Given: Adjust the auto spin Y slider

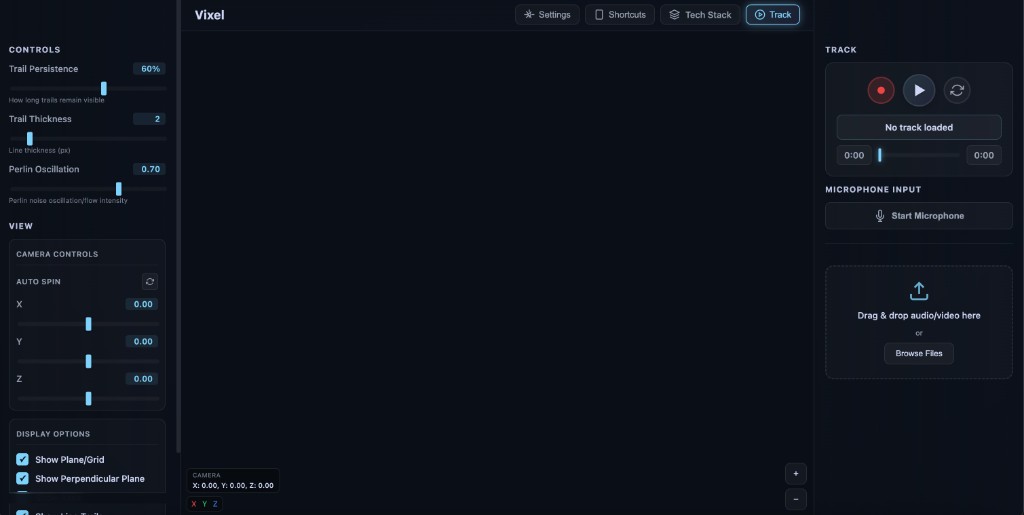Looking at the screenshot, I should click(x=88, y=361).
